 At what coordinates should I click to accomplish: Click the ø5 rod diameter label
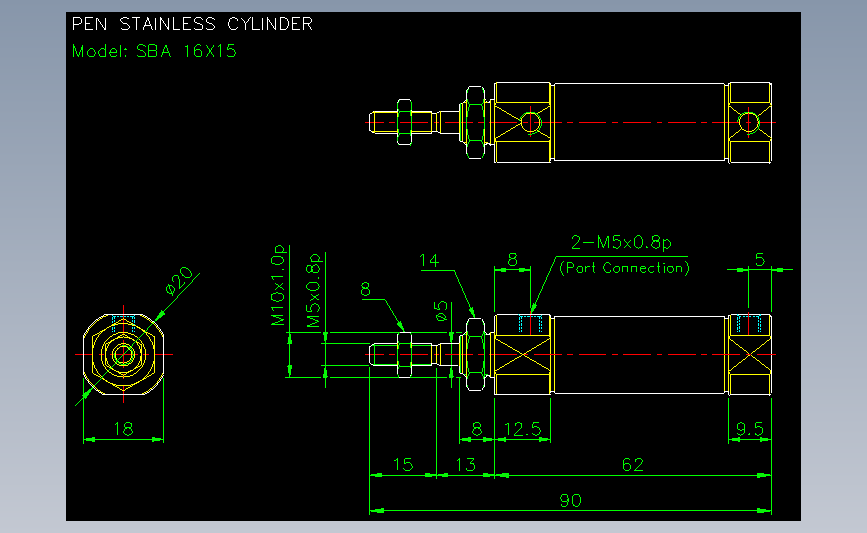pyautogui.click(x=441, y=311)
